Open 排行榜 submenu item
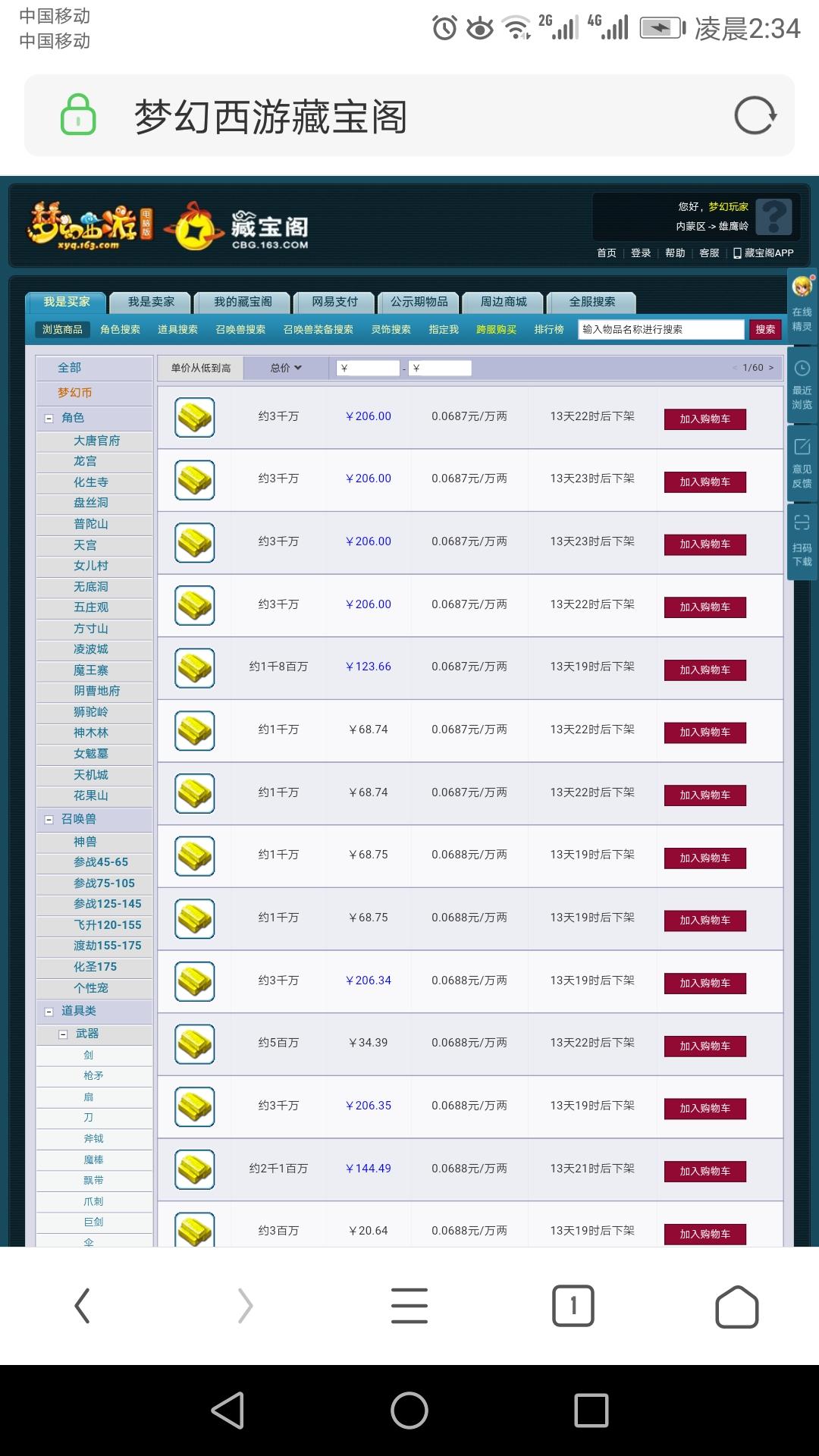 (x=548, y=329)
